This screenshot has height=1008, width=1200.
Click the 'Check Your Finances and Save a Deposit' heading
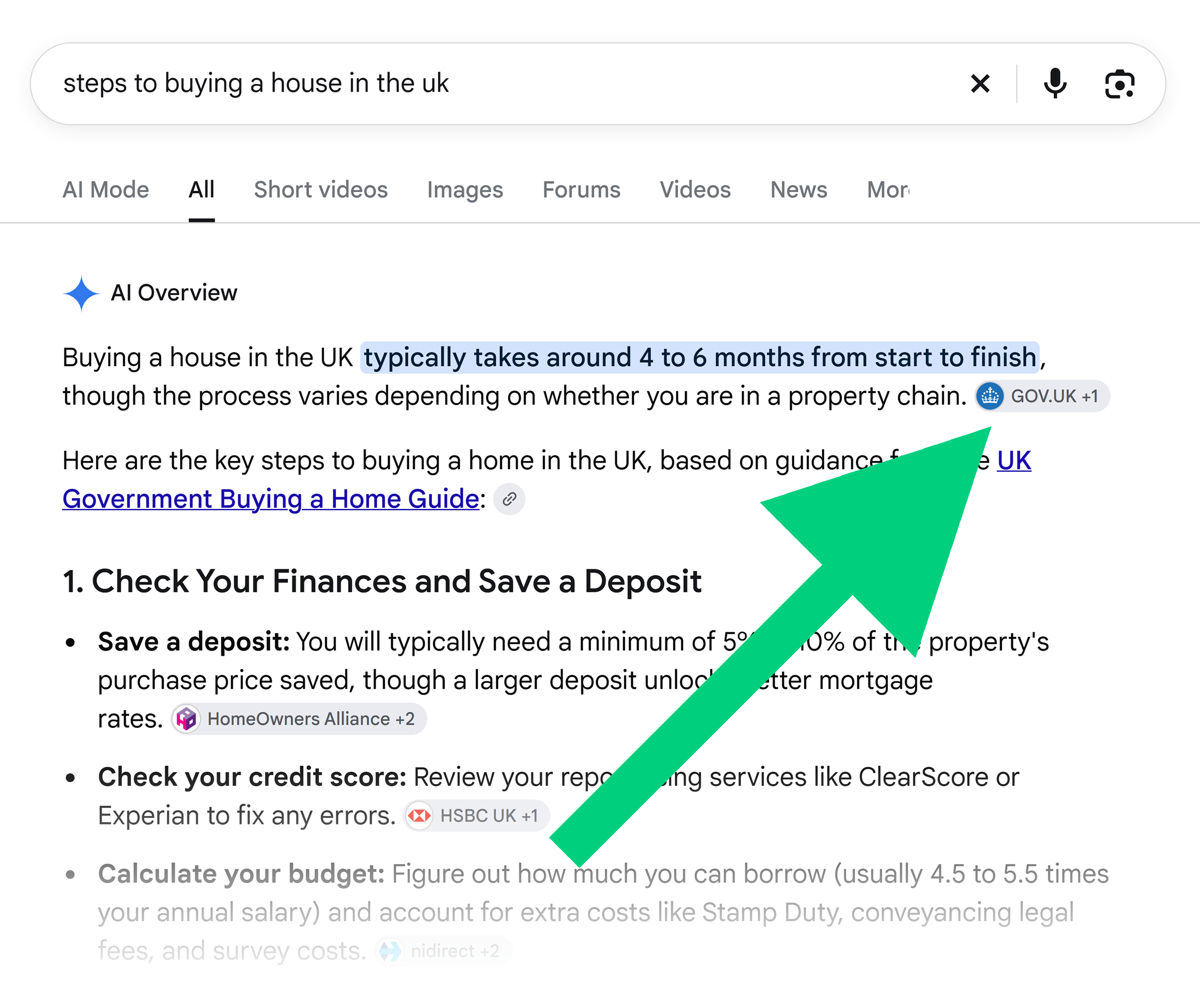click(396, 581)
